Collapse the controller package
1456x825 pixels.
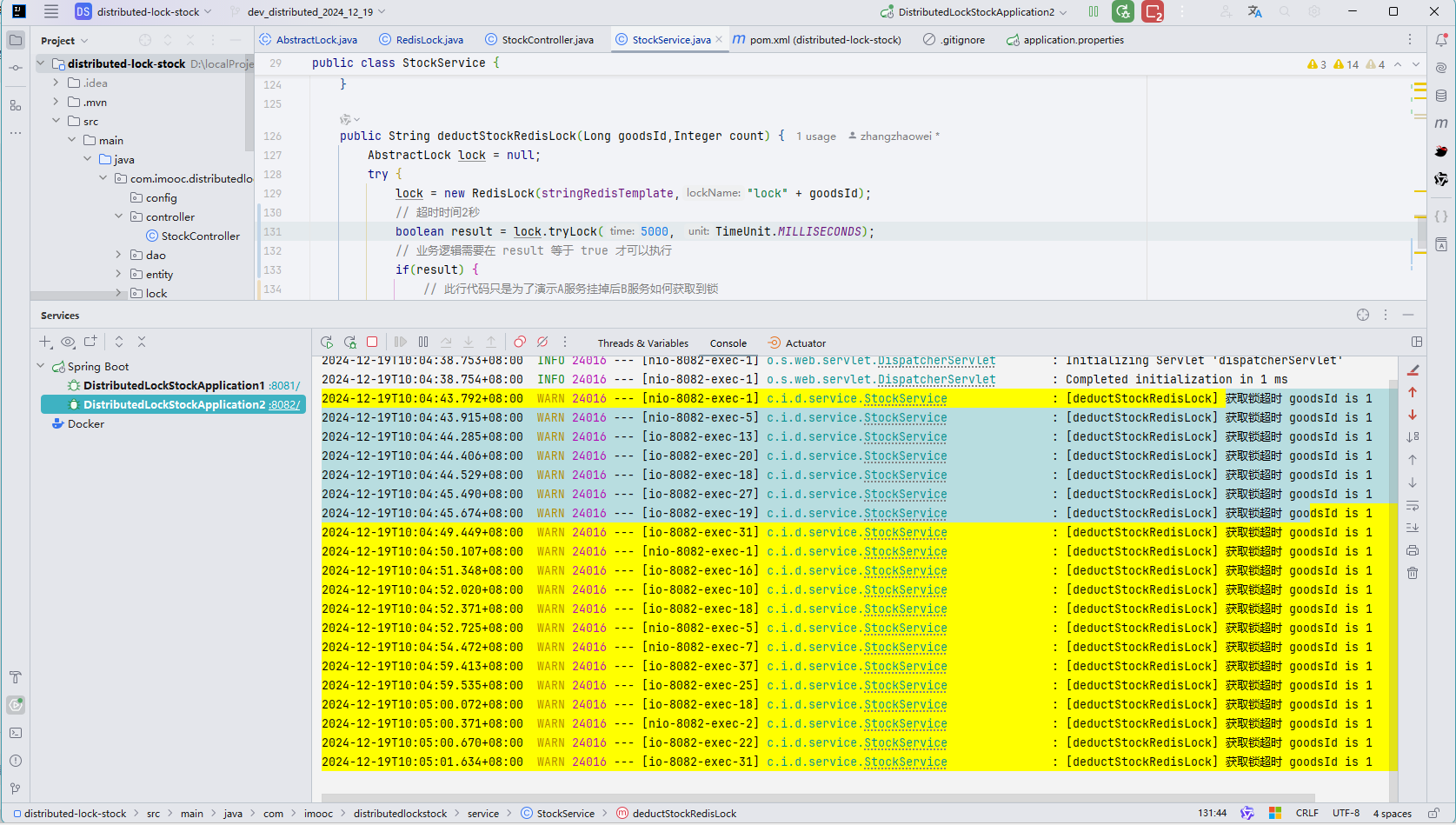click(x=118, y=216)
